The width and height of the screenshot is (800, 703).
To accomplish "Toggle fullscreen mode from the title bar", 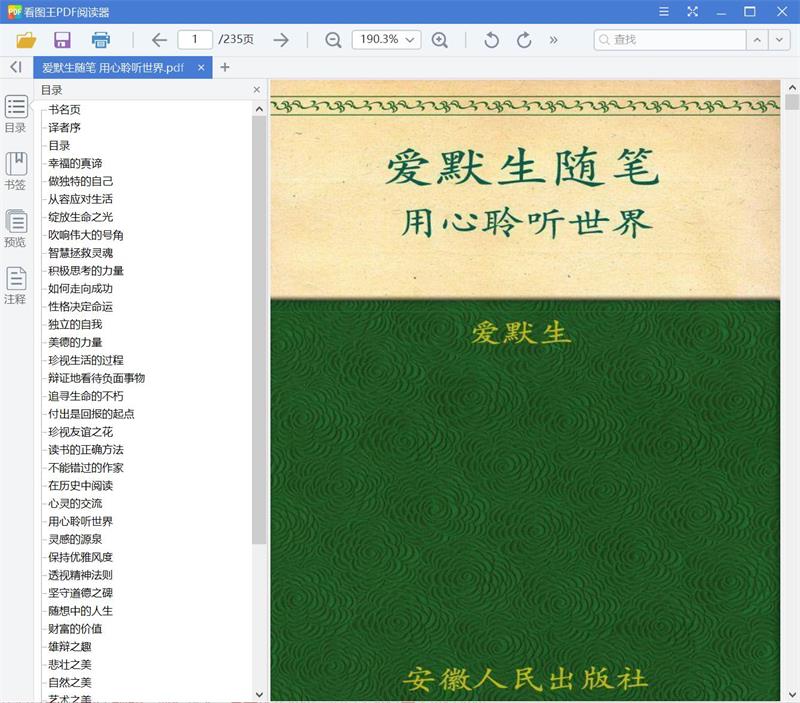I will point(691,12).
